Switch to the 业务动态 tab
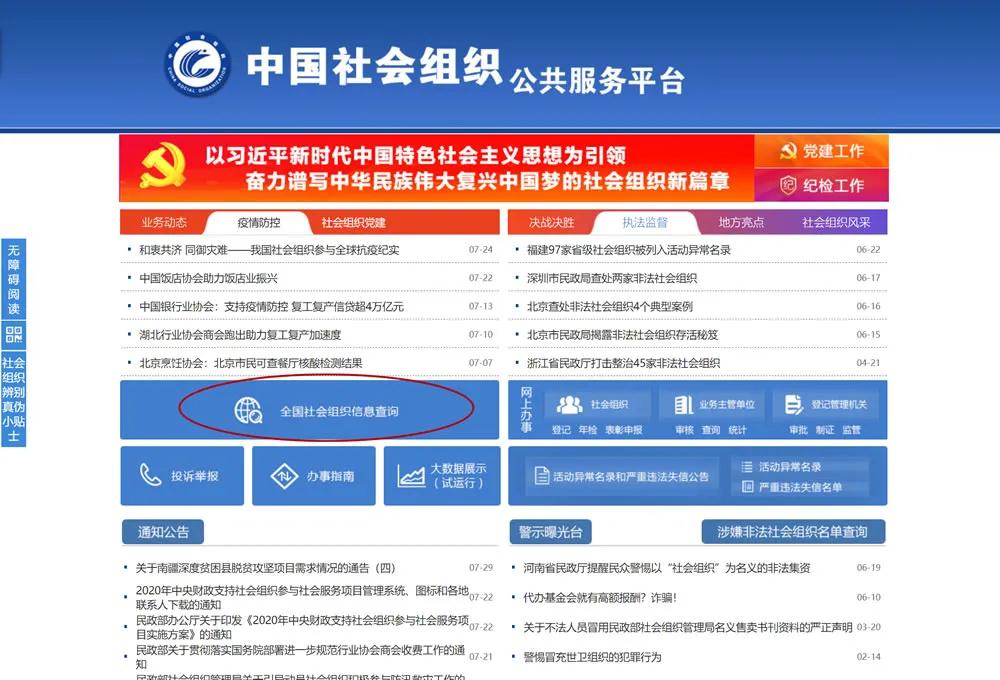This screenshot has height=680, width=1000. pyautogui.click(x=164, y=222)
